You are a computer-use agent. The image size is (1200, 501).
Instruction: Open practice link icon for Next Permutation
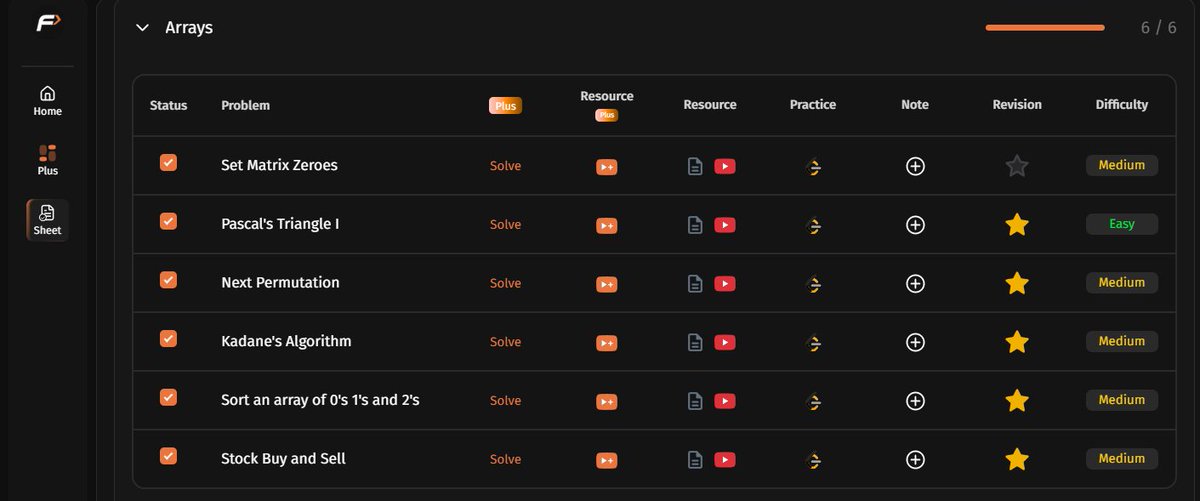814,284
